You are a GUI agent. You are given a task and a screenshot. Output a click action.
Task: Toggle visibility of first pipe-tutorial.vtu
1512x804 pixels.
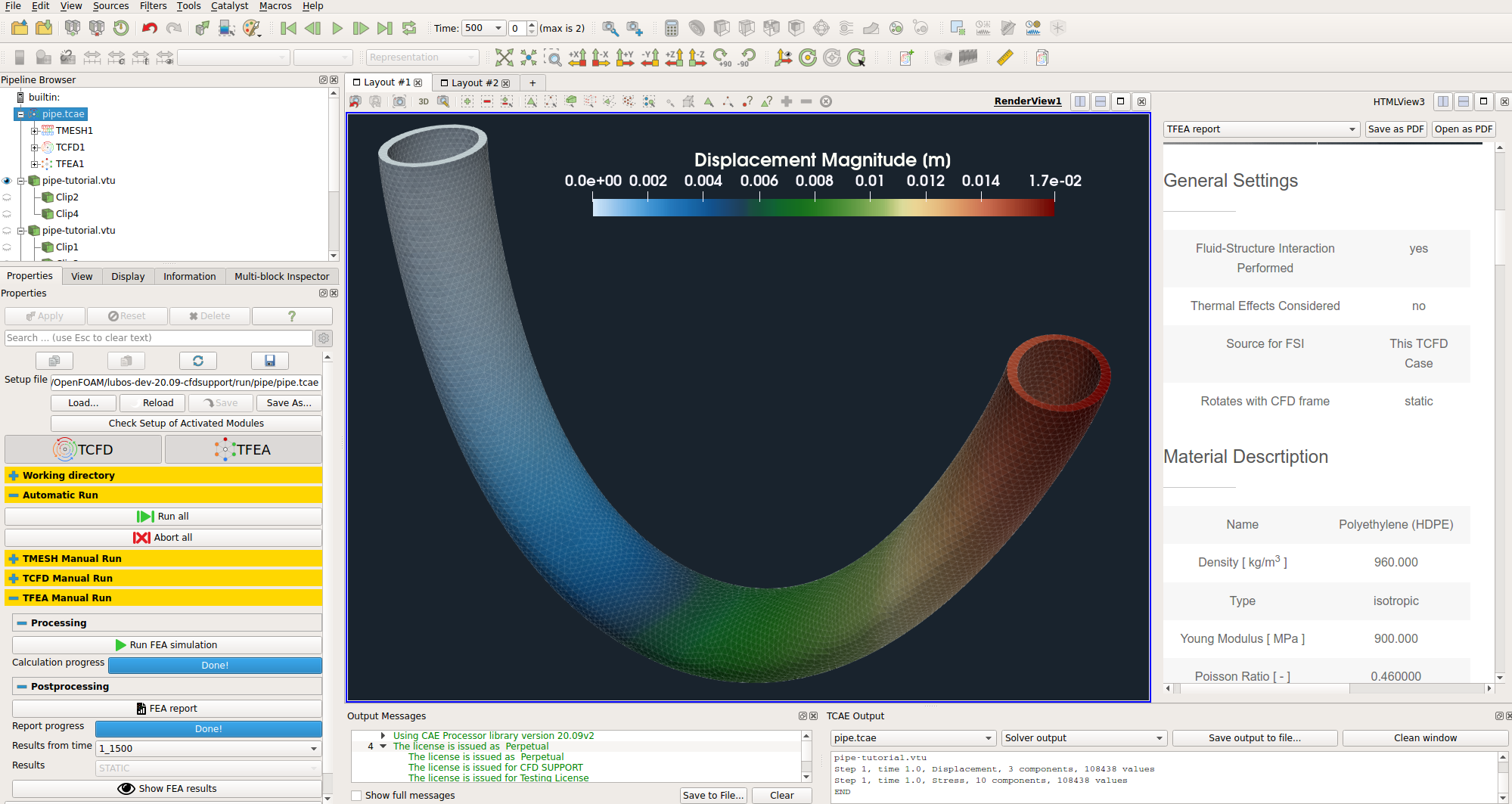pos(7,181)
